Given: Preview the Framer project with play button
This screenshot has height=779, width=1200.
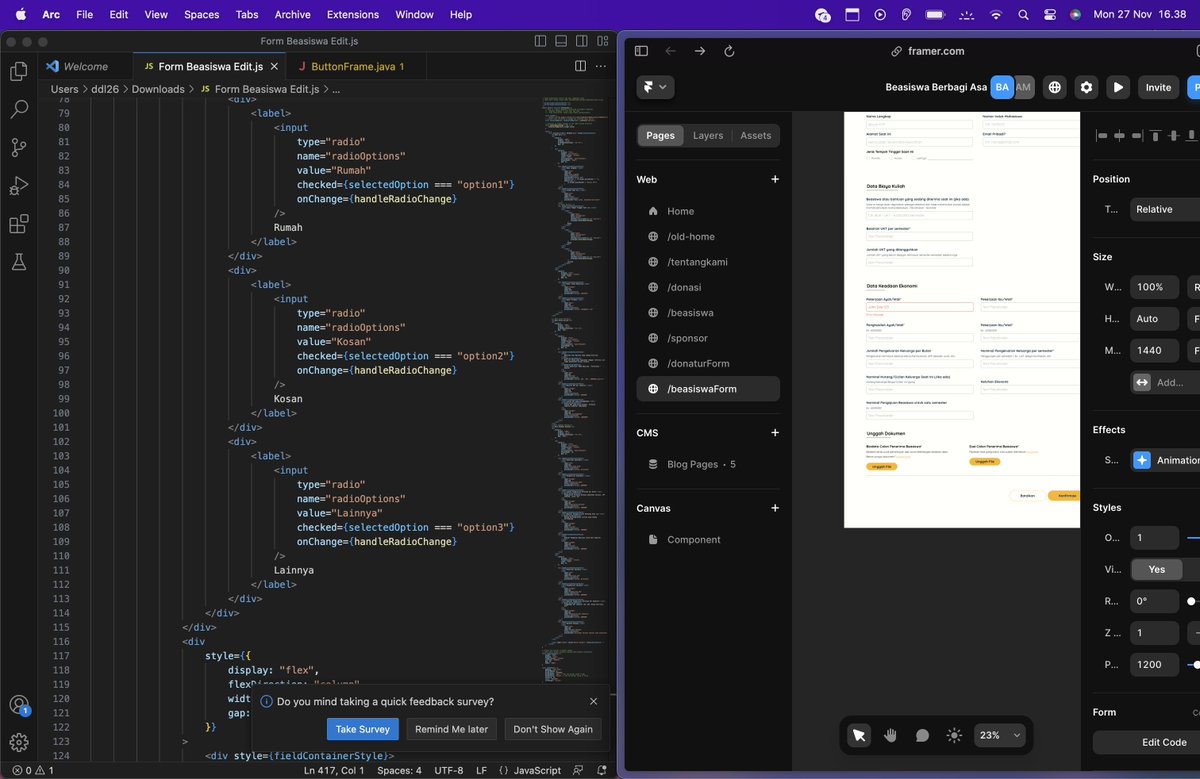Looking at the screenshot, I should (1118, 87).
